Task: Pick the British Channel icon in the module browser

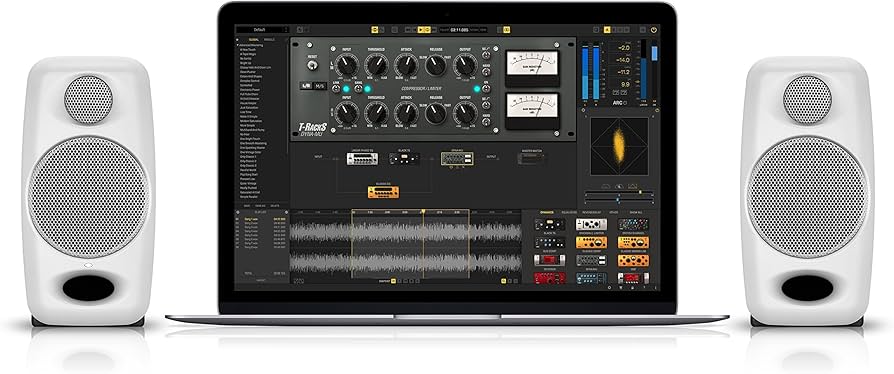Action: [633, 225]
